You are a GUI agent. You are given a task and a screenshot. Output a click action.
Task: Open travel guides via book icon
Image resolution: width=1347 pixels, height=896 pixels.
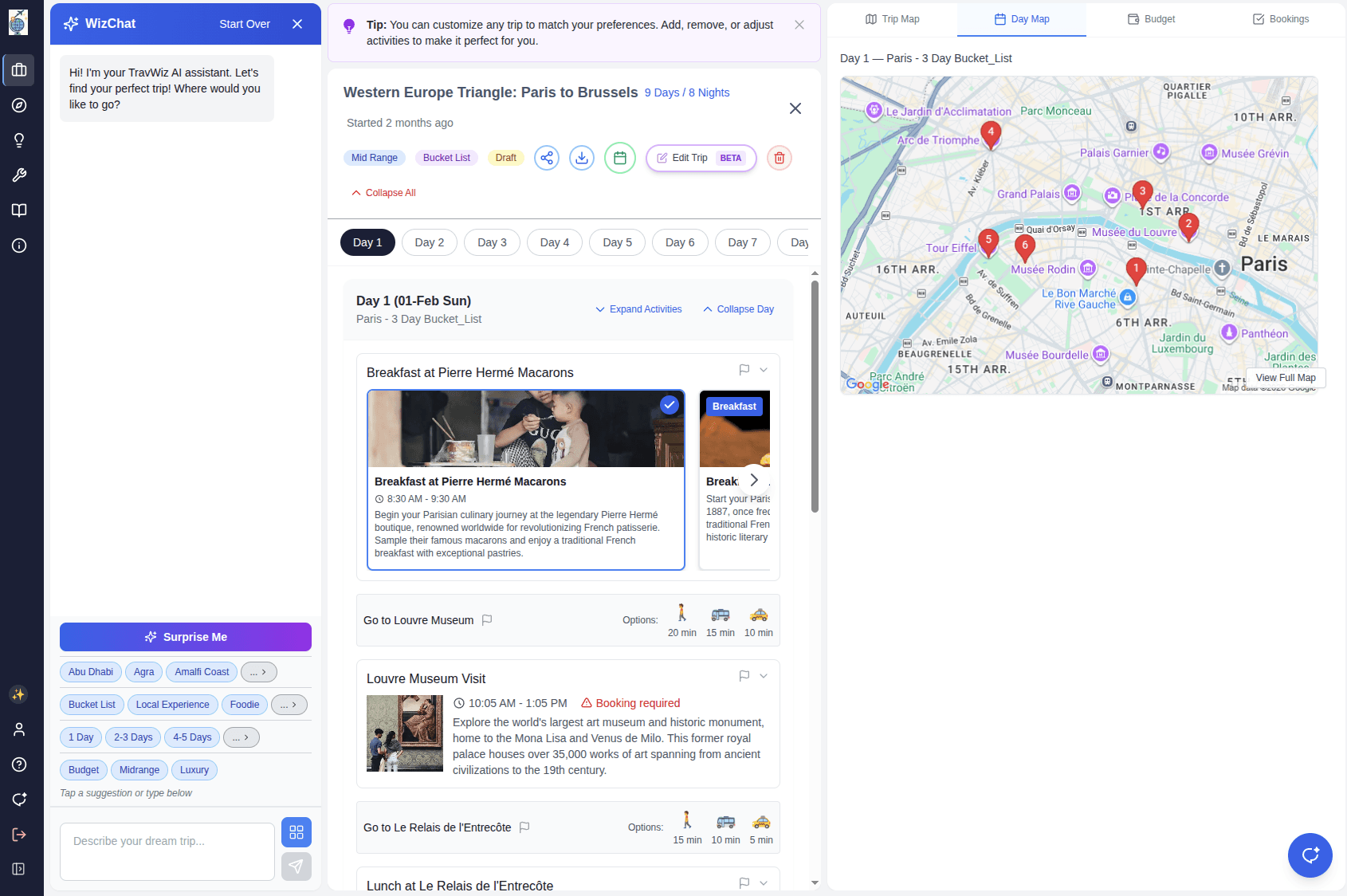[19, 210]
